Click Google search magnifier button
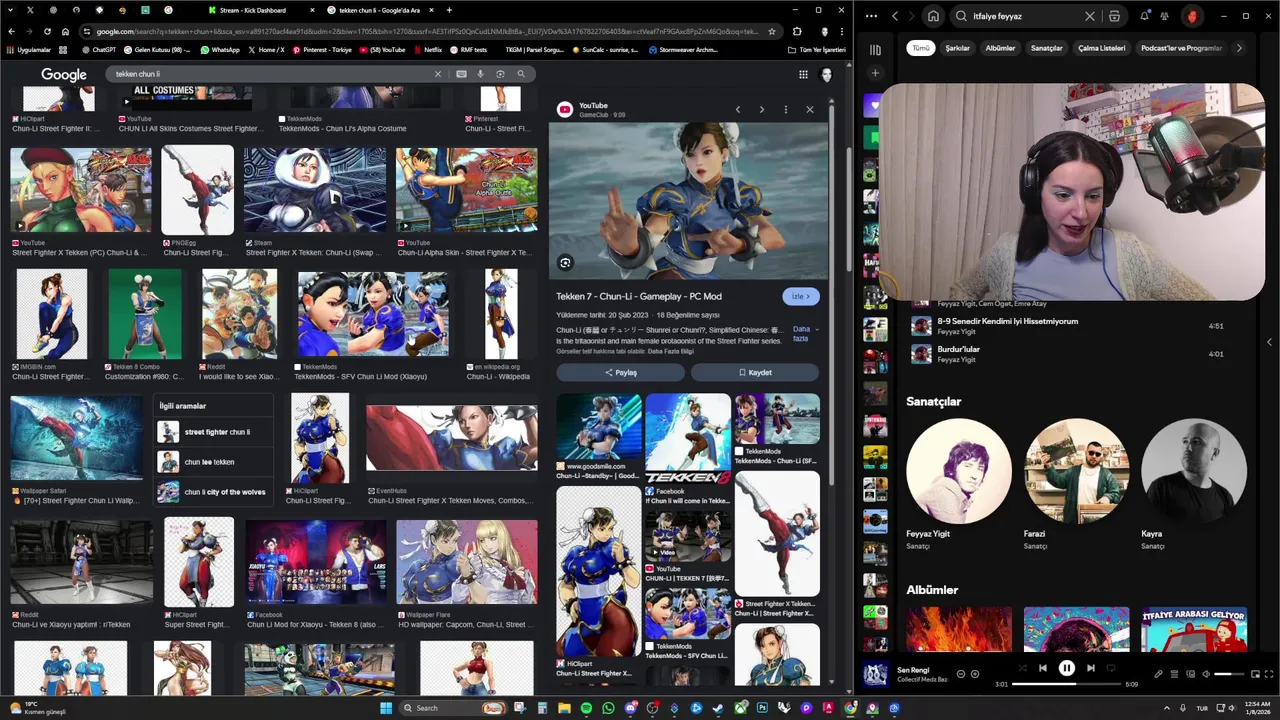 click(x=521, y=74)
